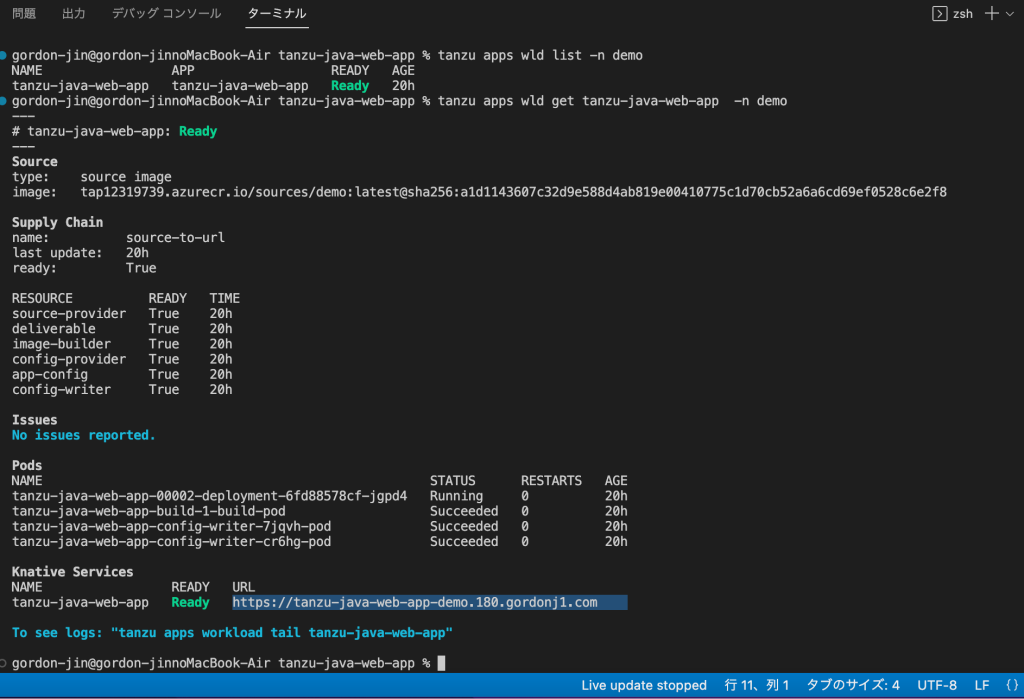Select the UTF-8 encoding indicator
The width and height of the screenshot is (1024, 699).
[935, 685]
